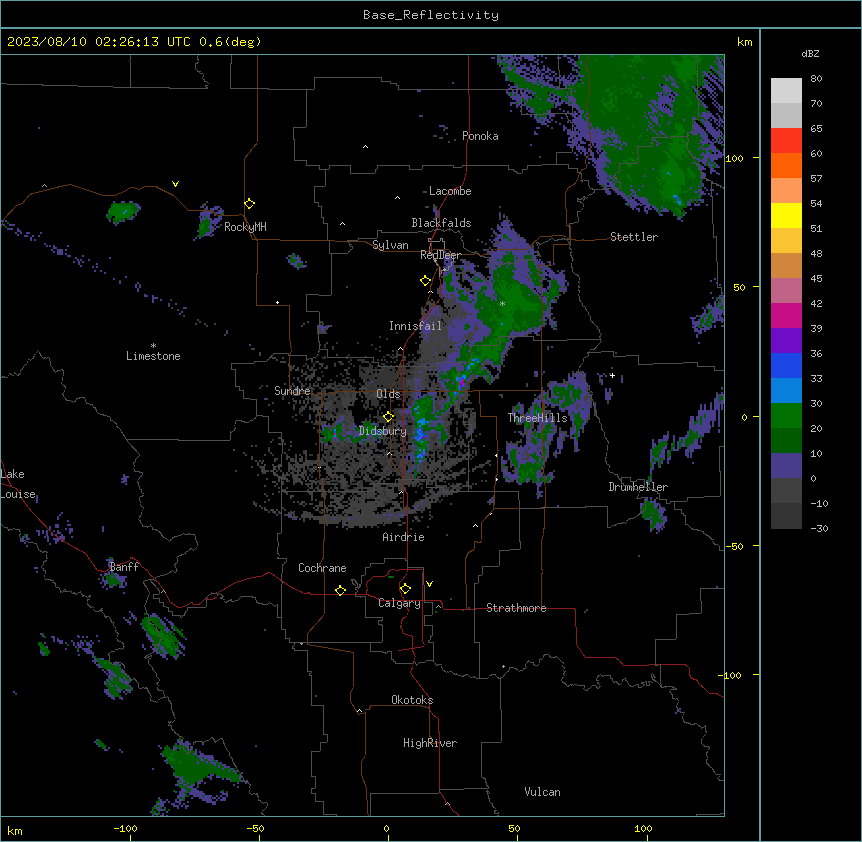
Task: Click the -100 tick on the bottom axis
Action: (x=125, y=828)
